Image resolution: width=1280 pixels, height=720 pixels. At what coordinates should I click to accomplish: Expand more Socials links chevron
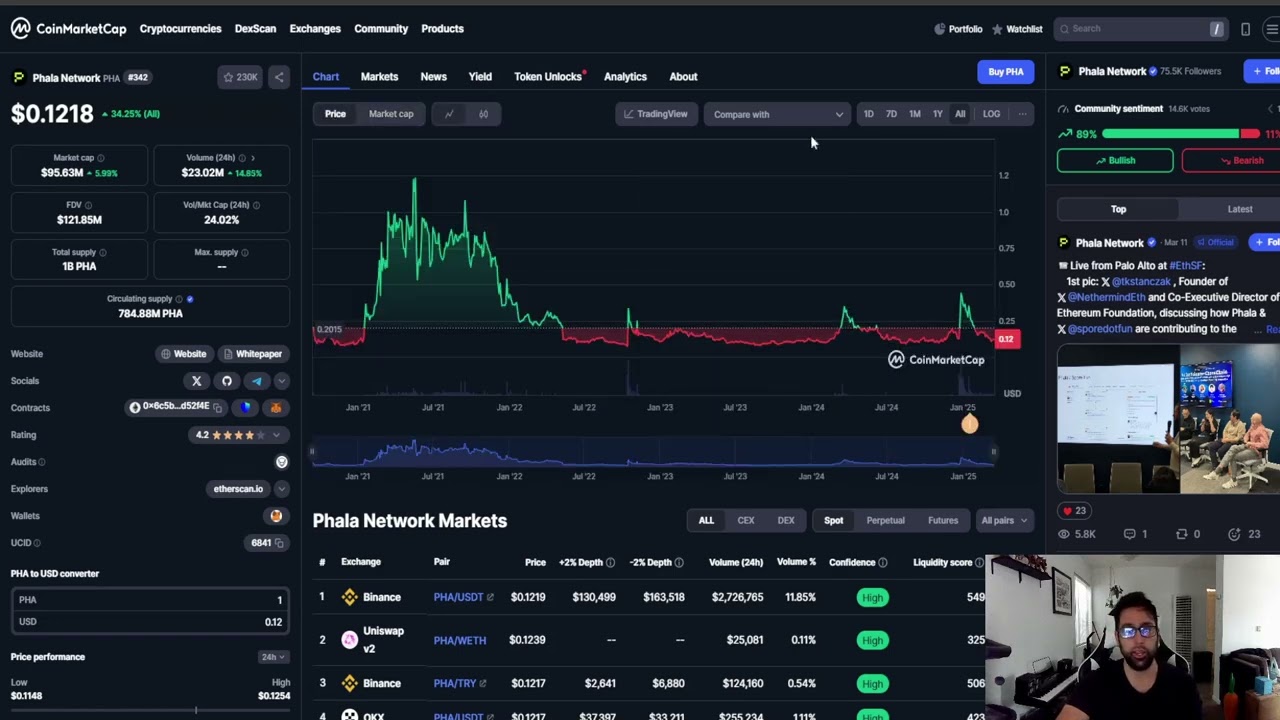coord(281,381)
